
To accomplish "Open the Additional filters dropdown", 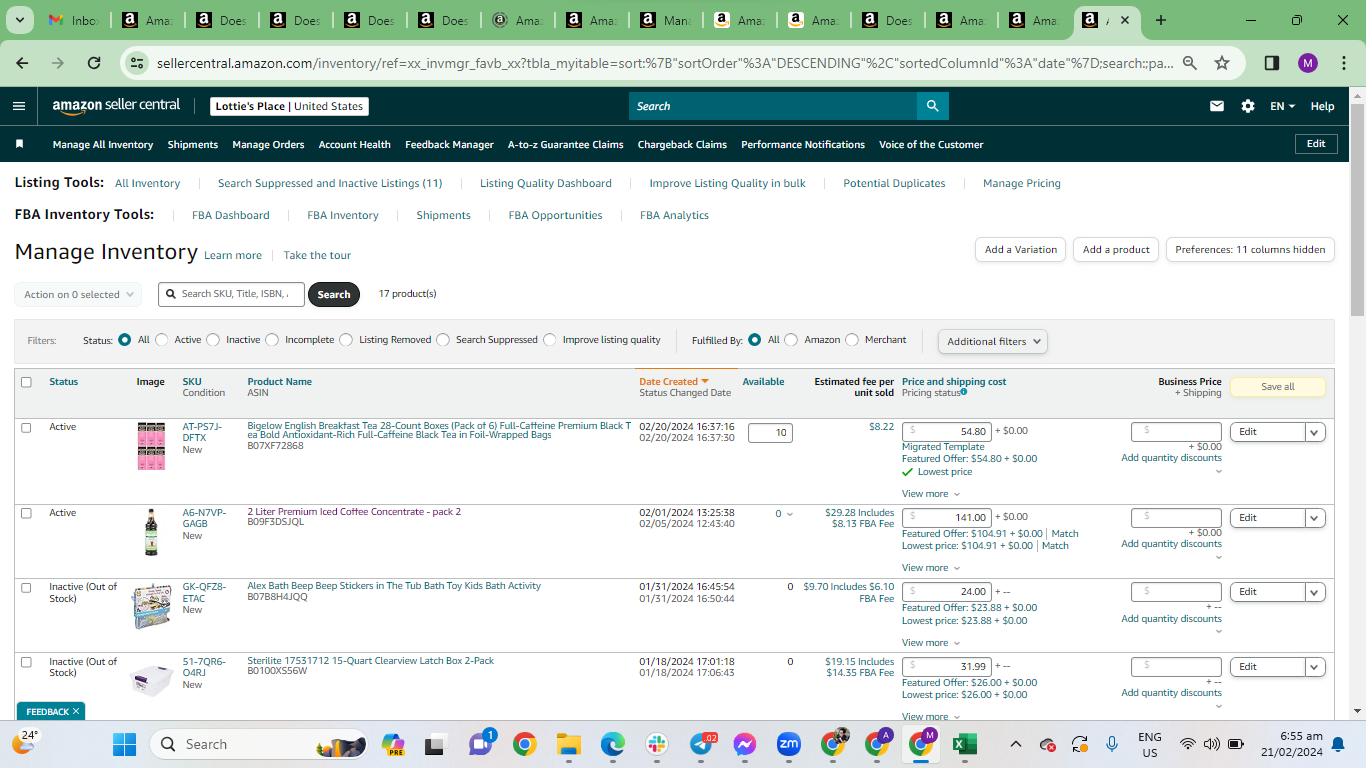I will coord(992,341).
